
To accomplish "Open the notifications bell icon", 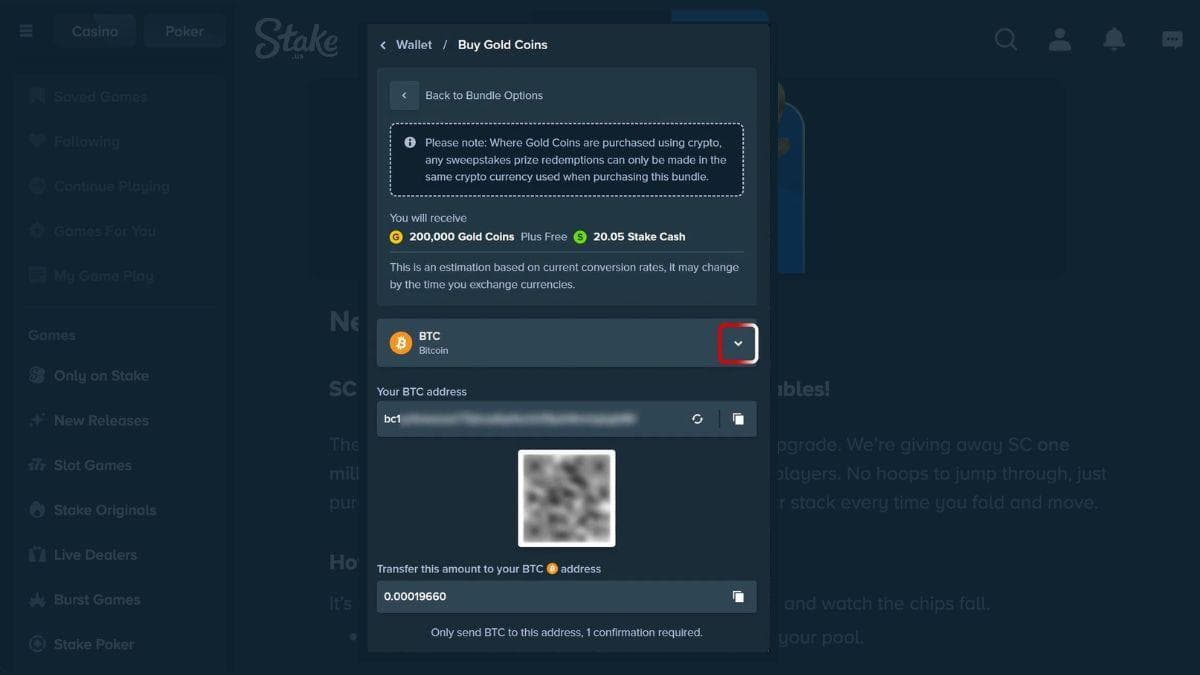I will coord(1114,39).
